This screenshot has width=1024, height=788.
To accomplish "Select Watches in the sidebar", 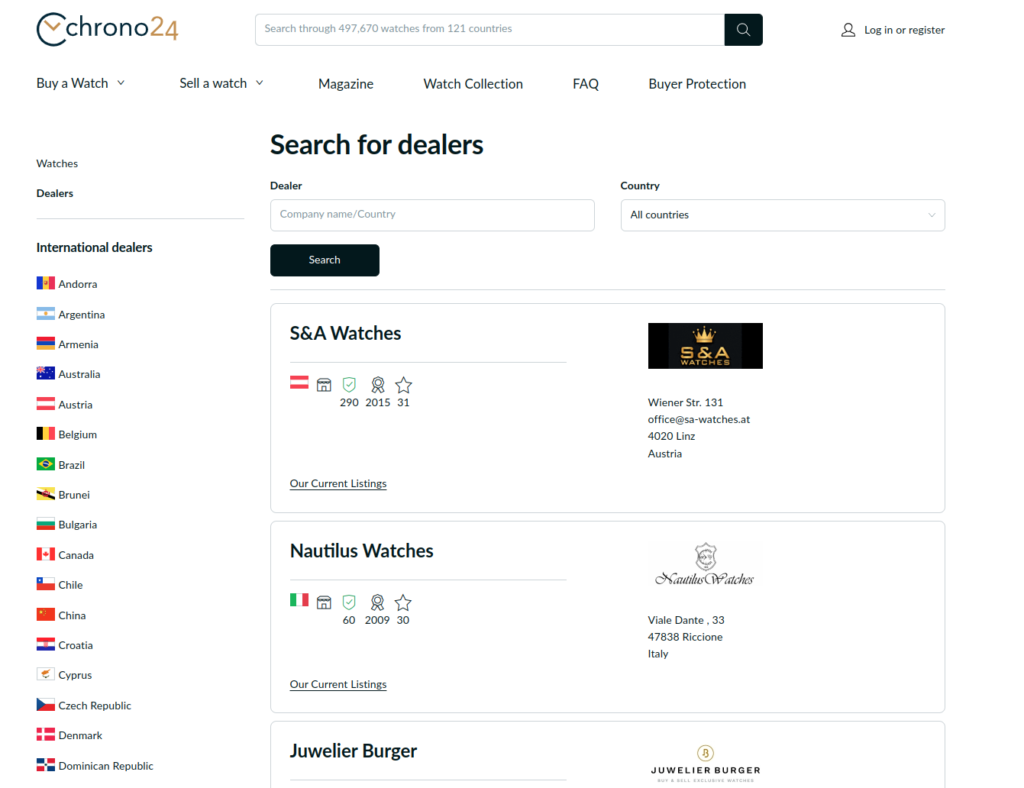I will click(57, 163).
